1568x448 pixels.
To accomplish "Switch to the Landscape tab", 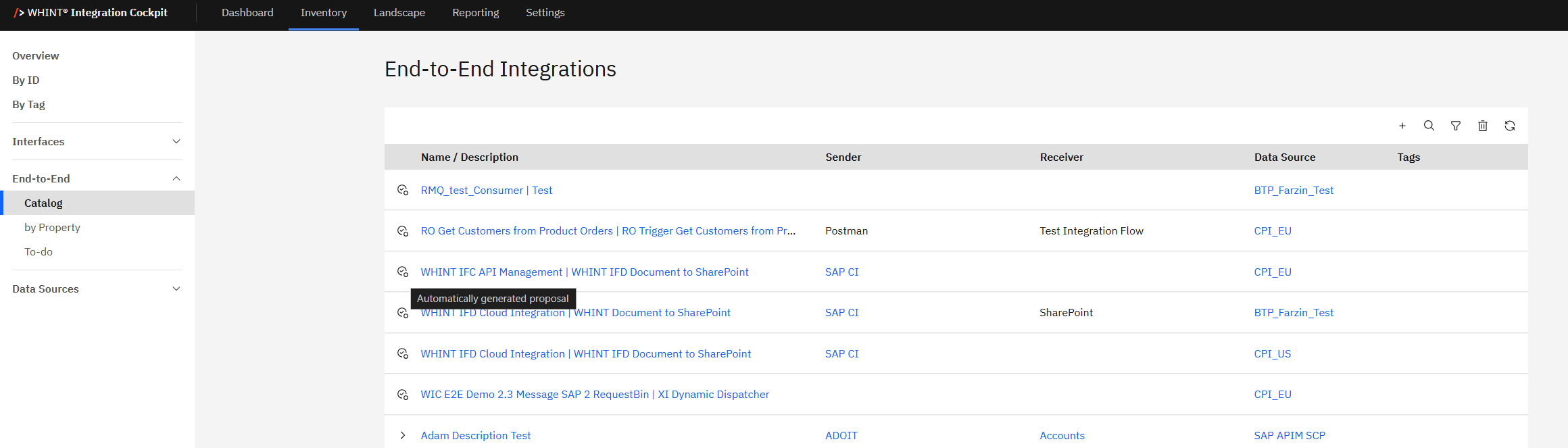I will click(399, 13).
